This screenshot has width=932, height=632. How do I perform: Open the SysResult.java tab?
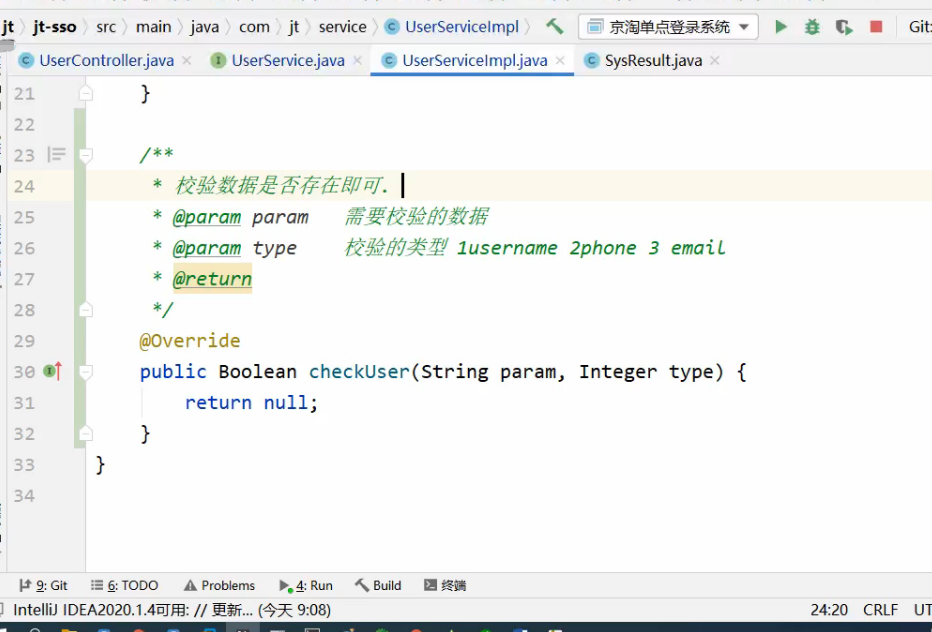pyautogui.click(x=653, y=60)
